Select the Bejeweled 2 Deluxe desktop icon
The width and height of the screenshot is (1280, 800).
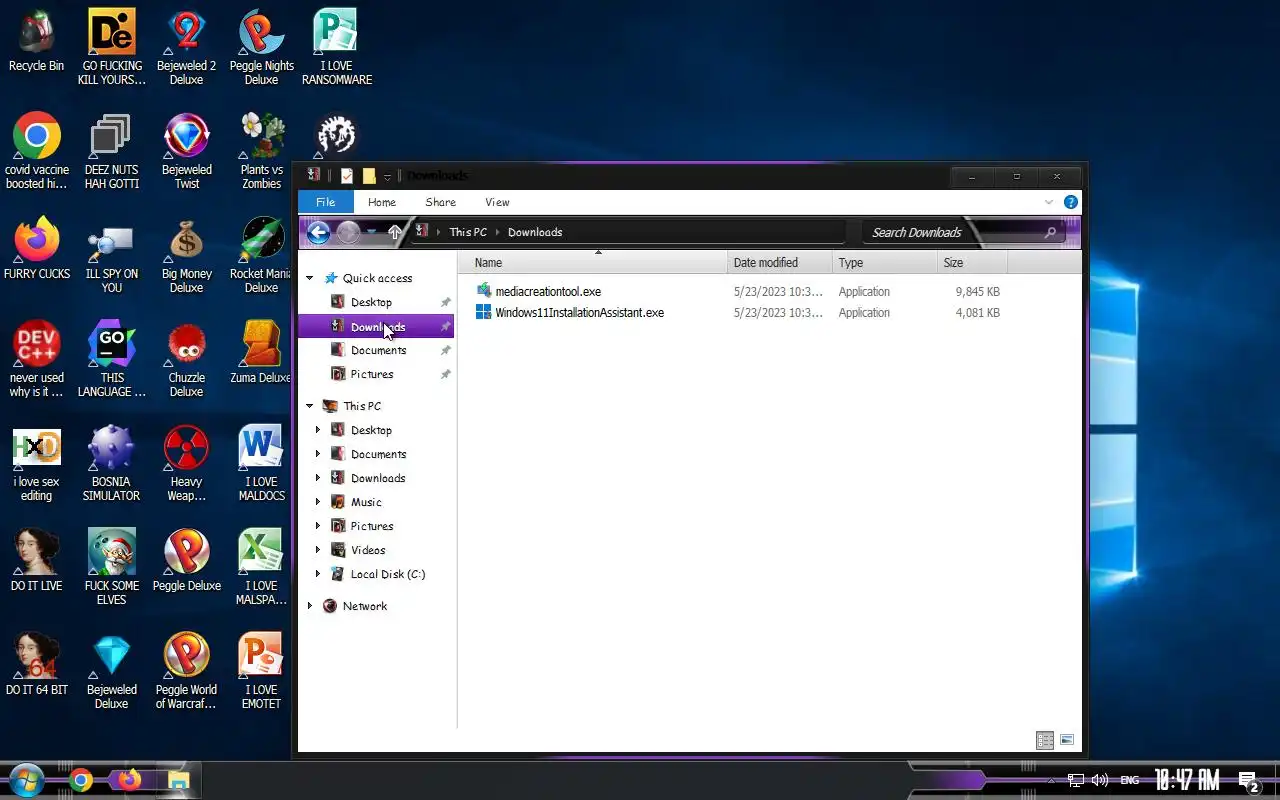186,48
